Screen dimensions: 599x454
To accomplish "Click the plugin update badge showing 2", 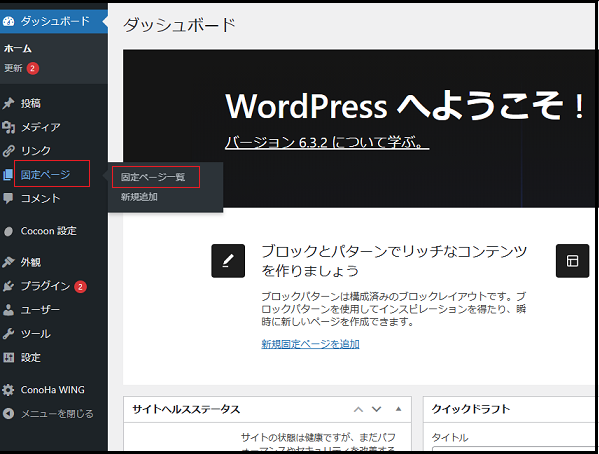I will pyautogui.click(x=80, y=287).
